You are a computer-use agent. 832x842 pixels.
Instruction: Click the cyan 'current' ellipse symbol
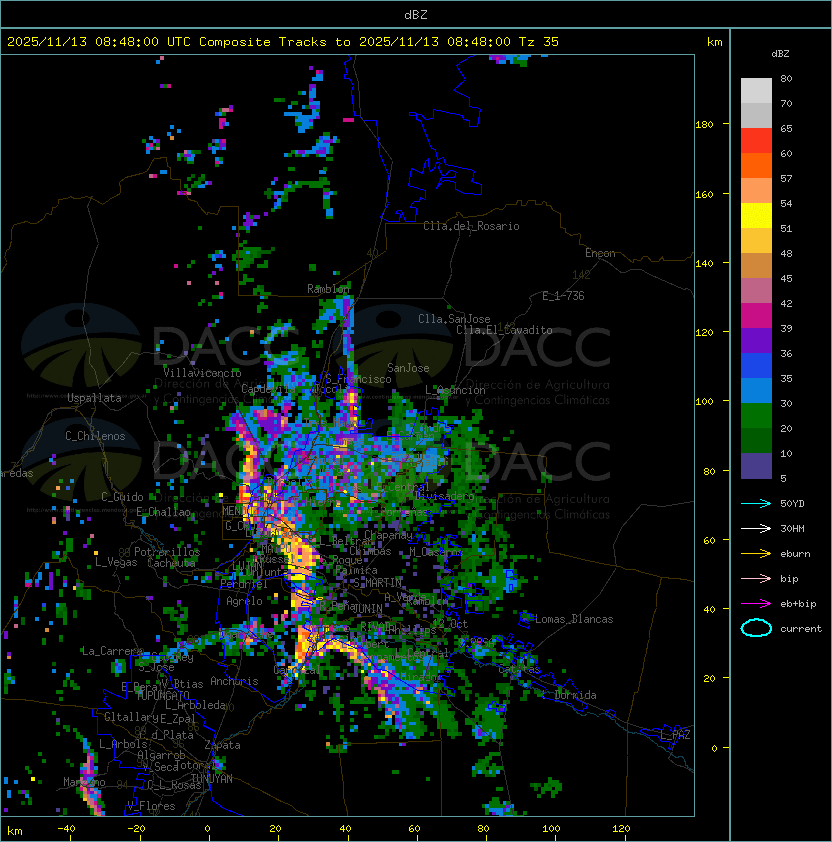point(756,628)
